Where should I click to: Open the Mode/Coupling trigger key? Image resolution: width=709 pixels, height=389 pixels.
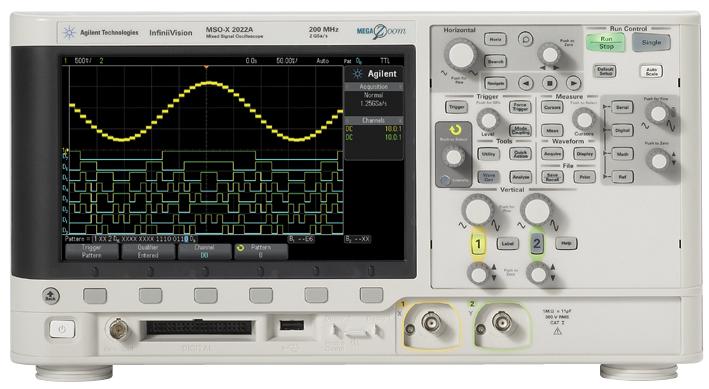tap(520, 131)
